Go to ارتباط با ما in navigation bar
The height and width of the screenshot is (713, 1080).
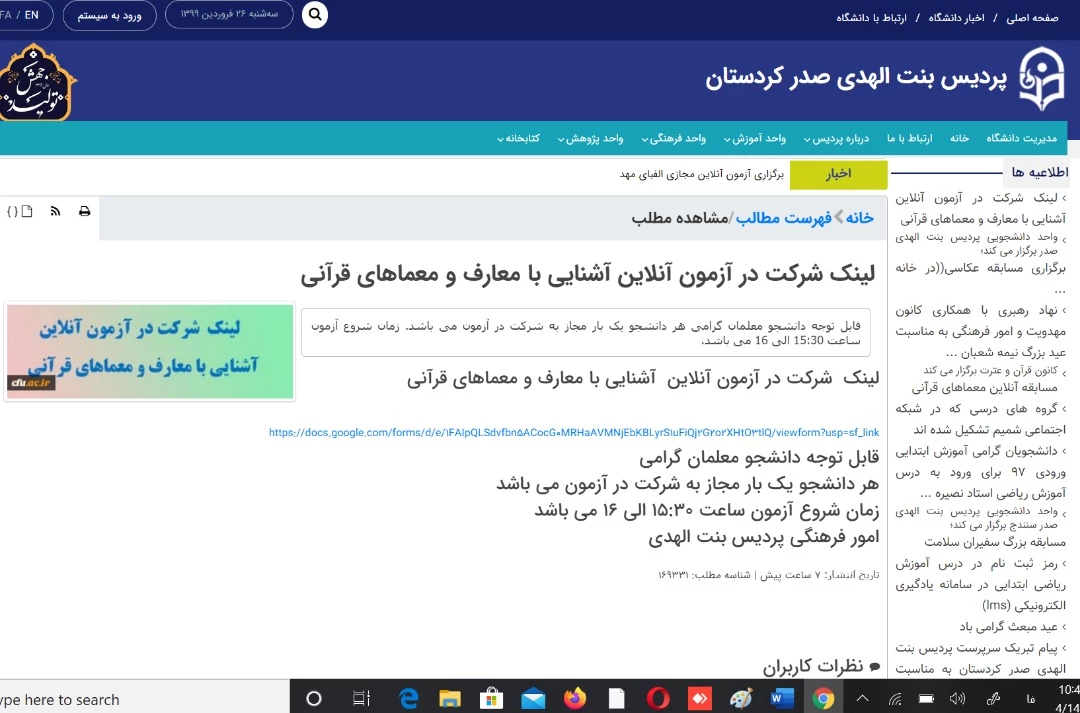[915, 138]
